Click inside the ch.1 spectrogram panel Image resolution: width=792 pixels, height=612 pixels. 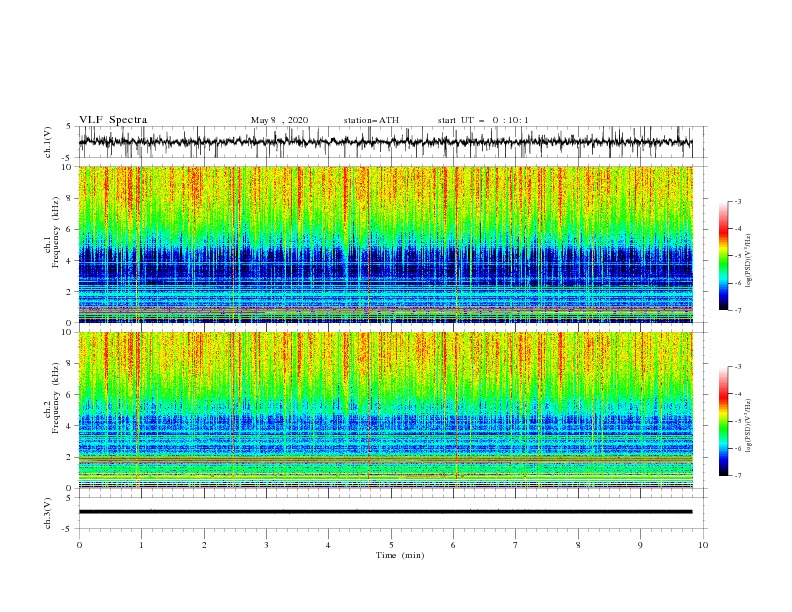coord(385,244)
